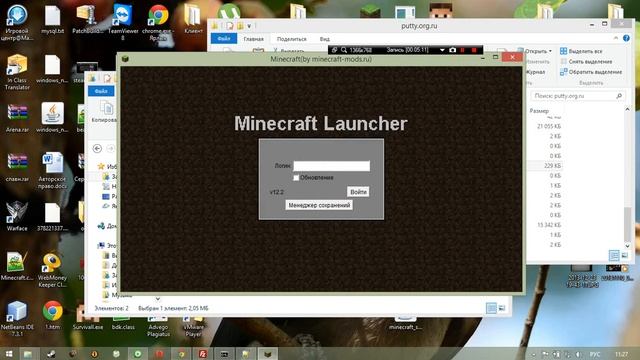Click the Properties icon in putty.org.ru quick access

(230, 26)
